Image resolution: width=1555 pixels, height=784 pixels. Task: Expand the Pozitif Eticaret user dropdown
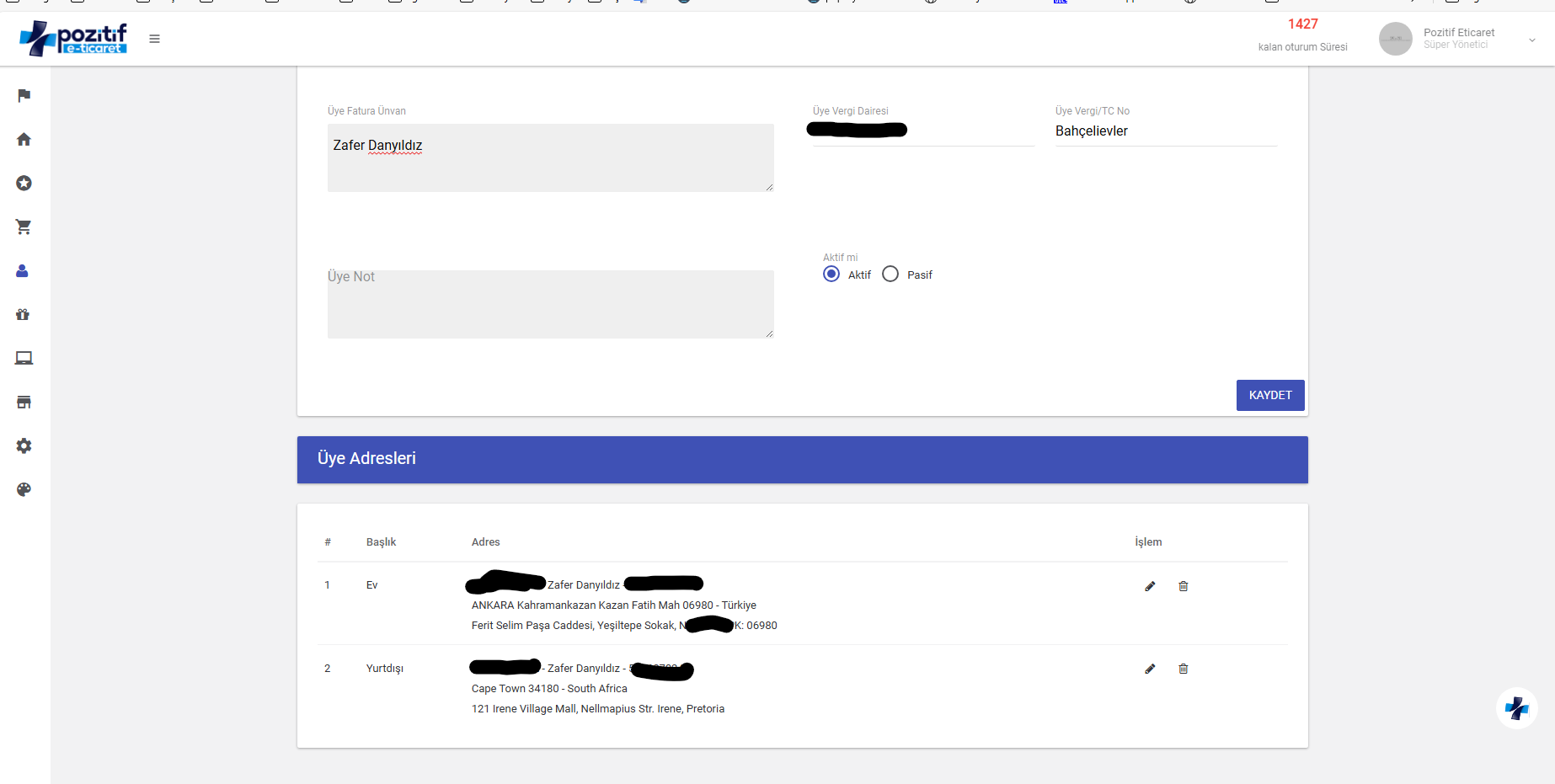pyautogui.click(x=1531, y=40)
